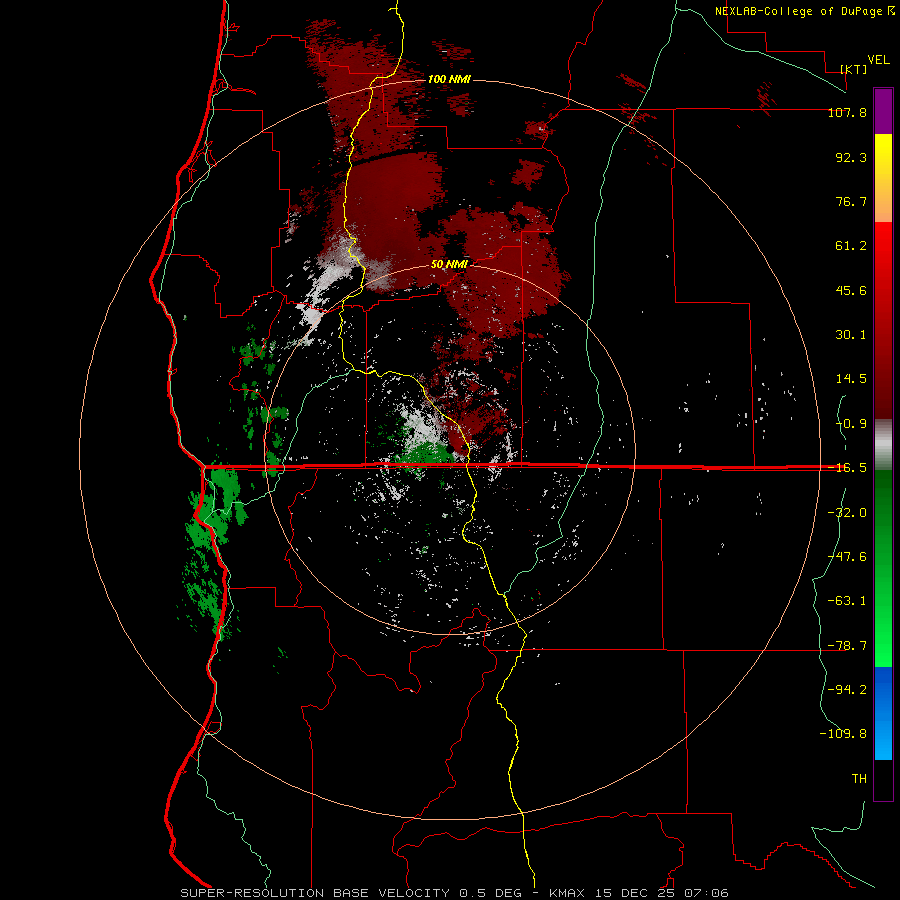900x900 pixels.
Task: Click the -47.6 scale value
Action: pyautogui.click(x=847, y=557)
